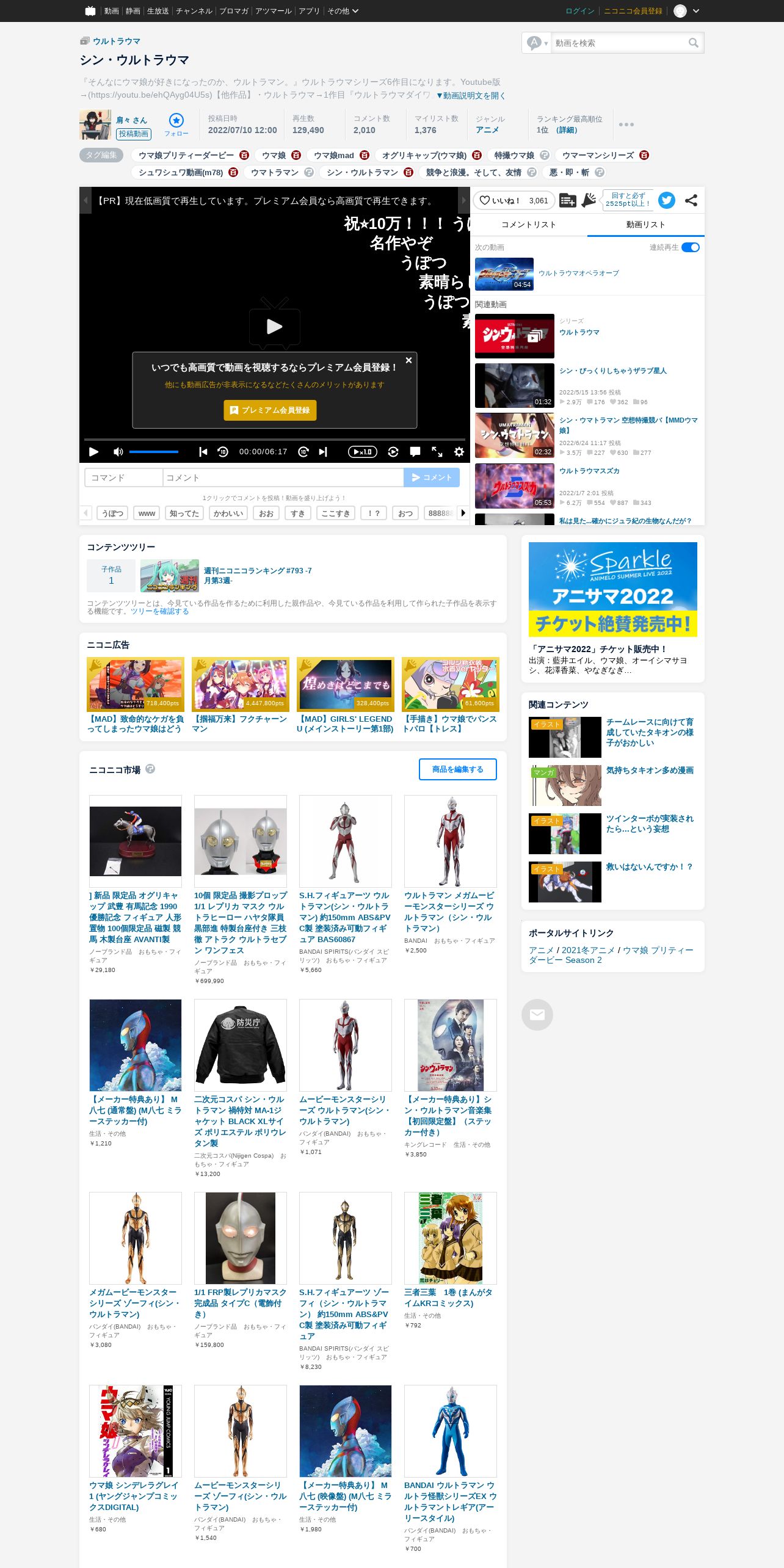784x1568 pixels.
Task: Open the three-dots more menu near ranking
Action: tap(626, 124)
